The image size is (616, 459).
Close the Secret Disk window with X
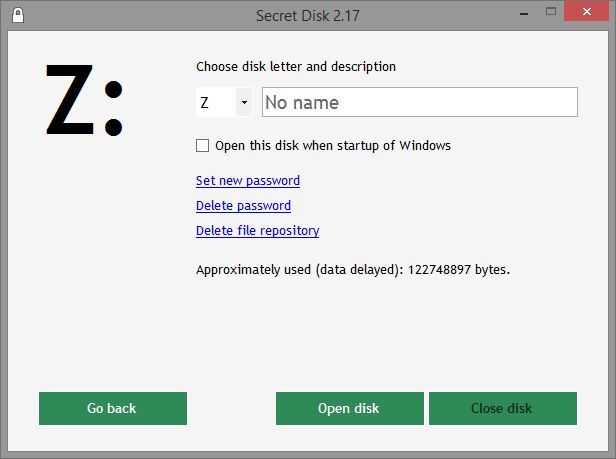(587, 12)
